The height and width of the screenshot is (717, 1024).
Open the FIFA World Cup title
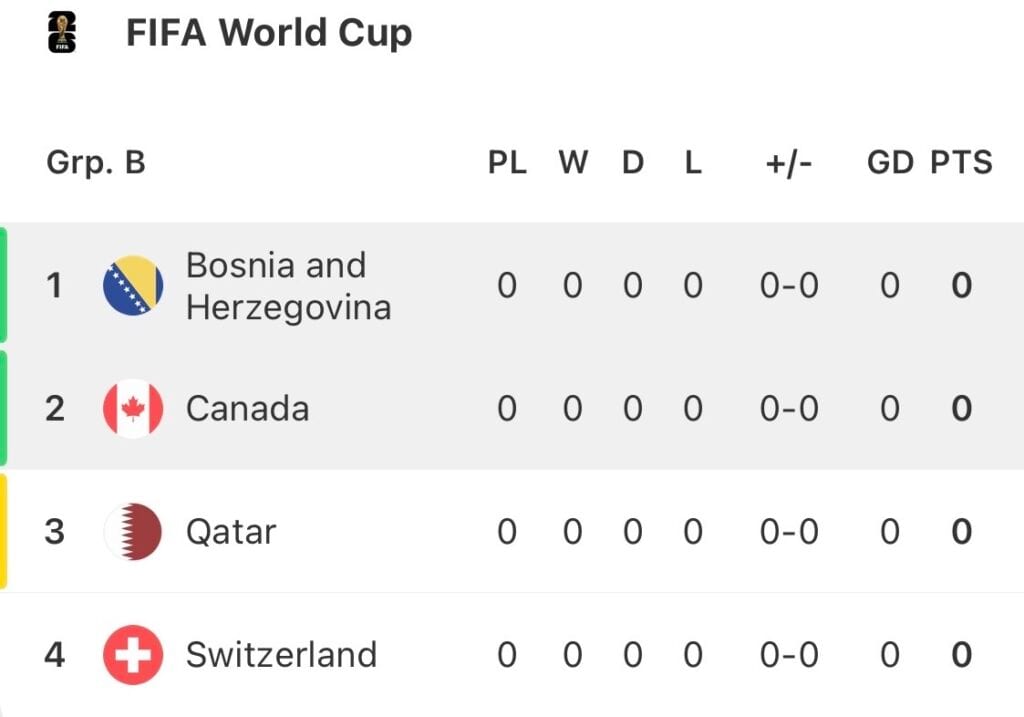pyautogui.click(x=269, y=33)
